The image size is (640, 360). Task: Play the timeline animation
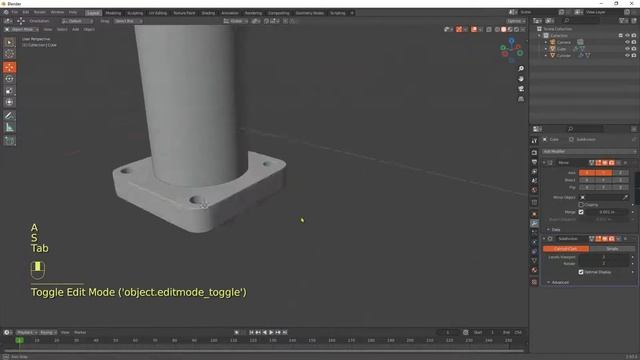point(271,333)
